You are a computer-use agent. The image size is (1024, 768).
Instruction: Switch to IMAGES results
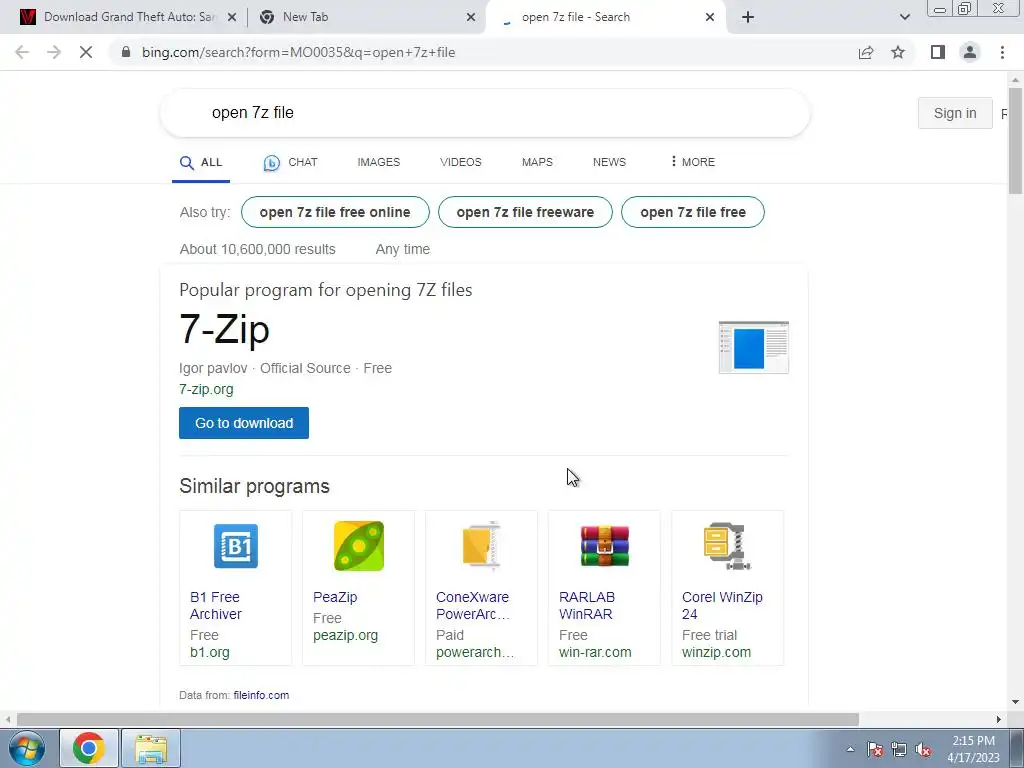coord(379,162)
